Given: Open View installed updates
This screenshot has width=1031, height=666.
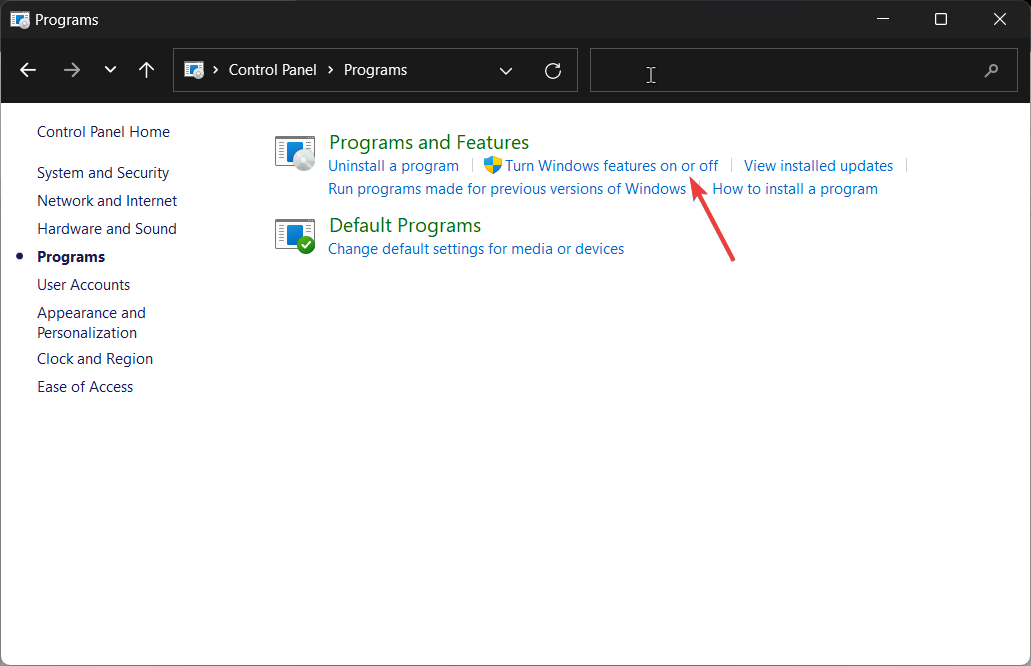Looking at the screenshot, I should click(x=818, y=165).
